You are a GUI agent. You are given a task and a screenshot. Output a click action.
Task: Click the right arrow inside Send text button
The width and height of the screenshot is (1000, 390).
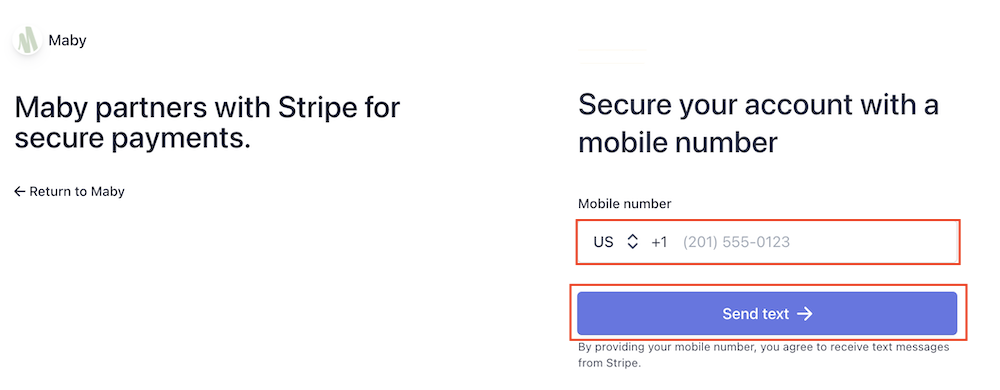click(805, 314)
